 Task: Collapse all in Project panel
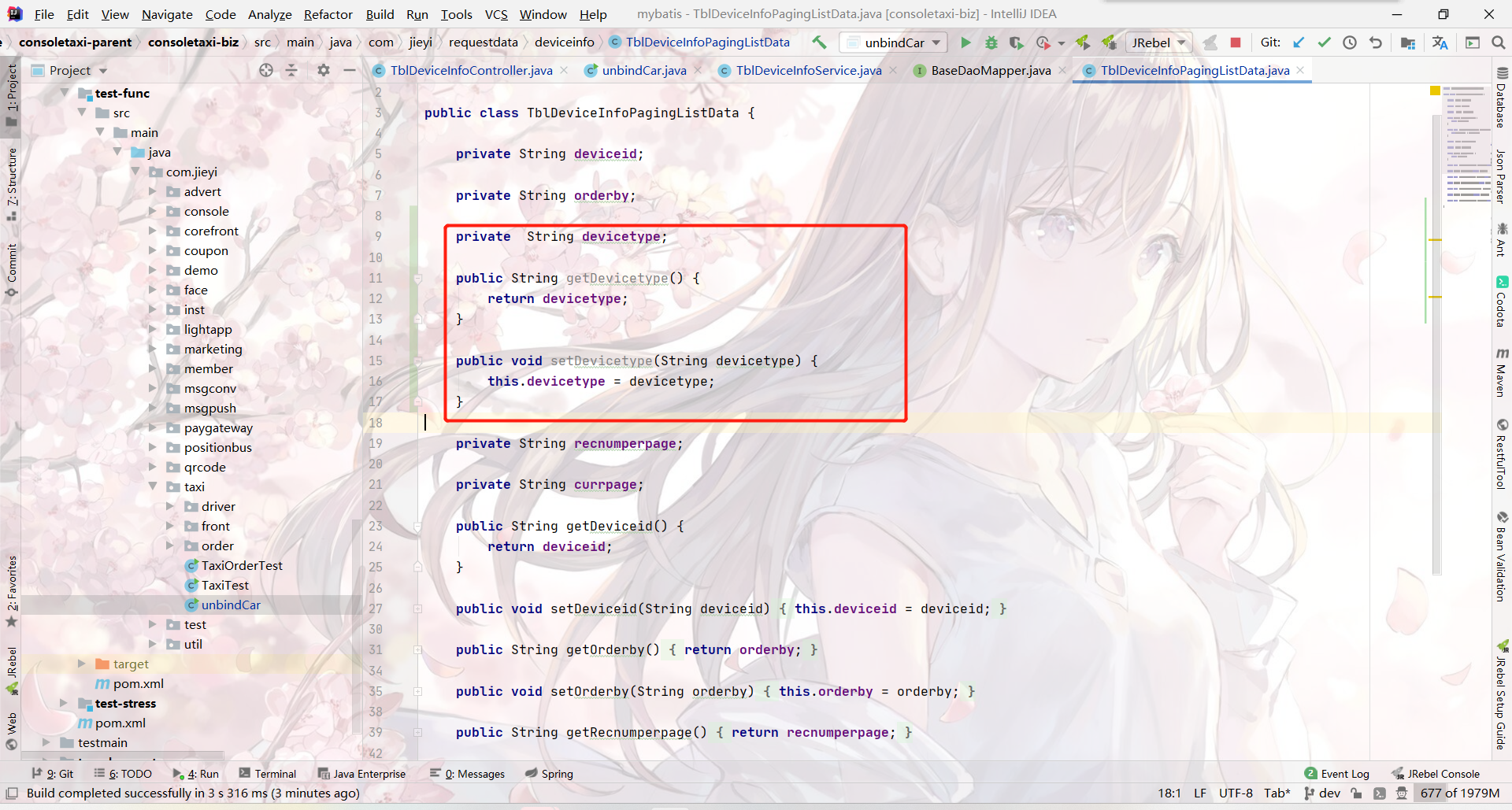click(291, 70)
